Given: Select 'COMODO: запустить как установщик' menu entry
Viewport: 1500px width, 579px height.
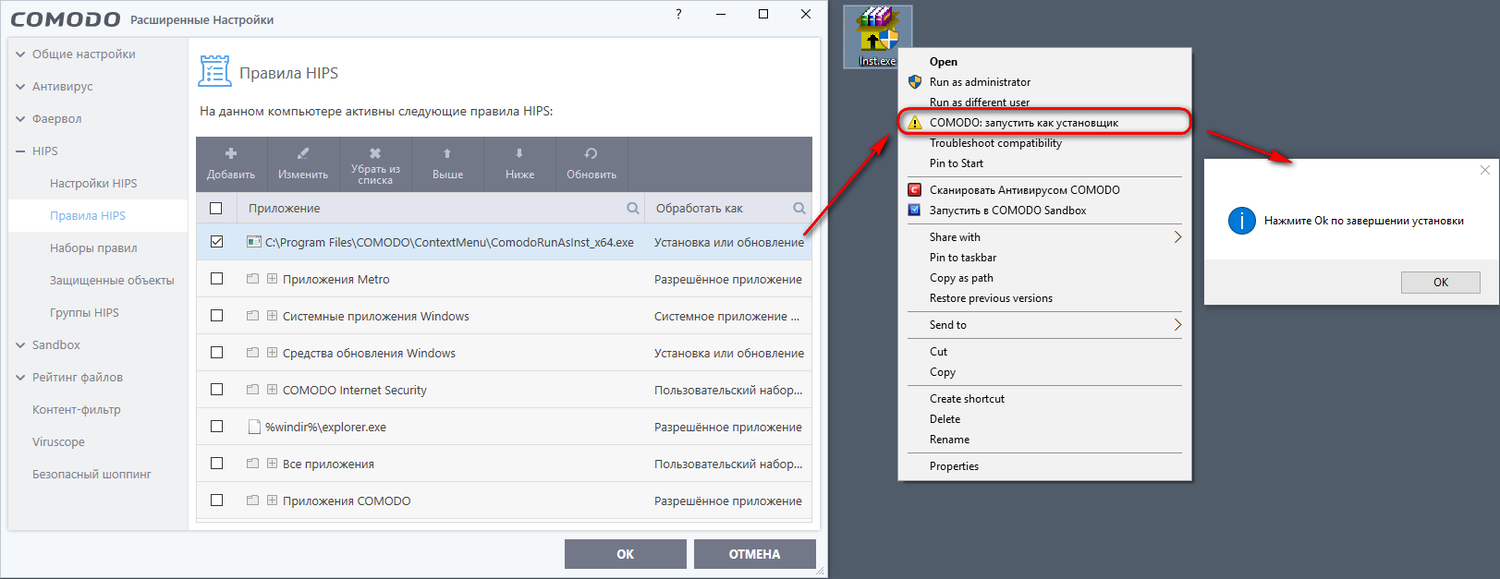Looking at the screenshot, I should pos(1023,122).
